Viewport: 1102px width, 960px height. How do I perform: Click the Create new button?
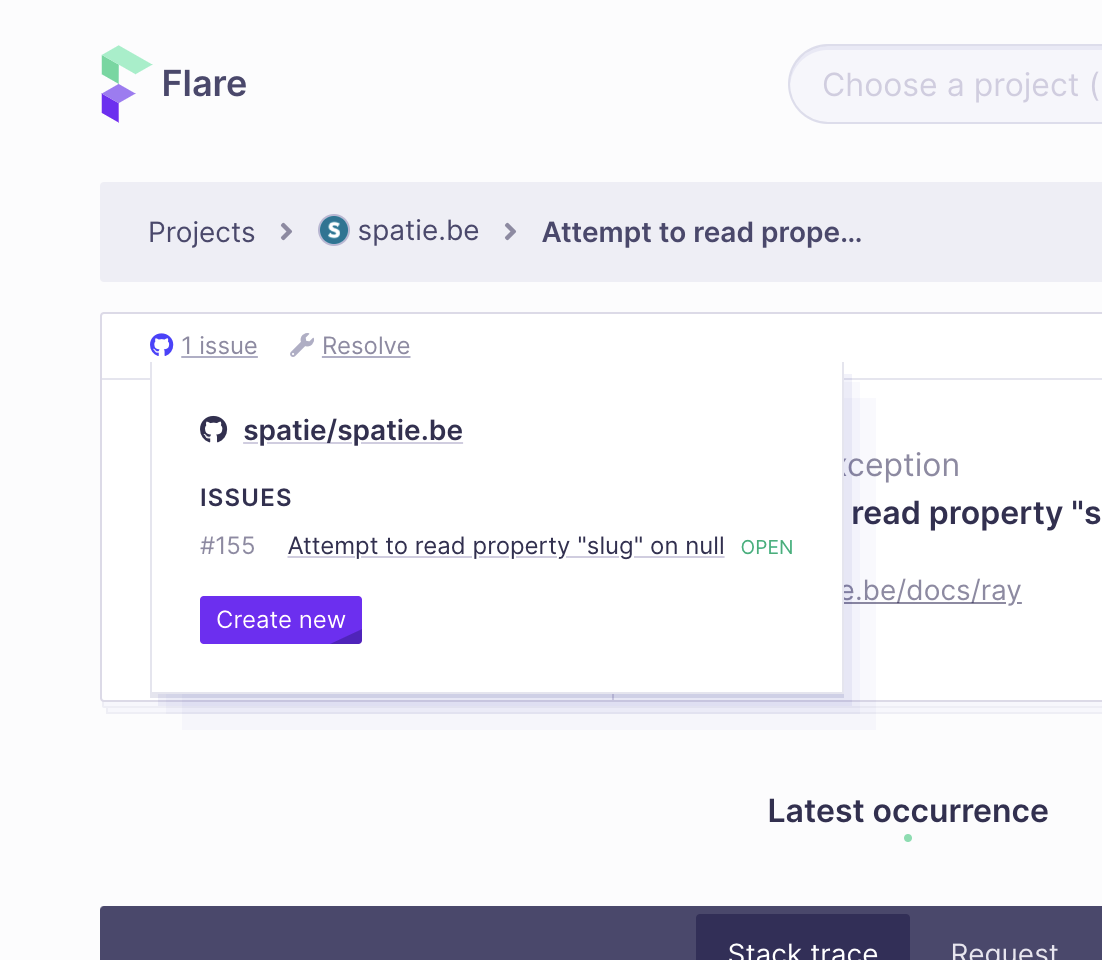pos(281,620)
